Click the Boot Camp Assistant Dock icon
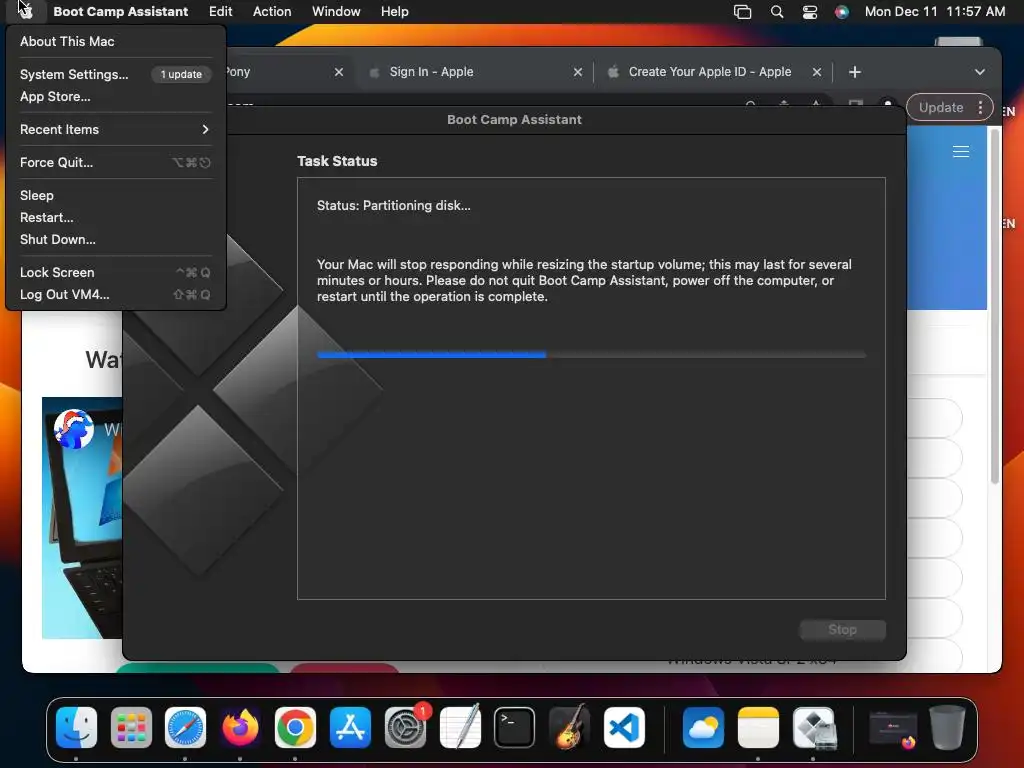This screenshot has height=768, width=1024. click(x=814, y=727)
